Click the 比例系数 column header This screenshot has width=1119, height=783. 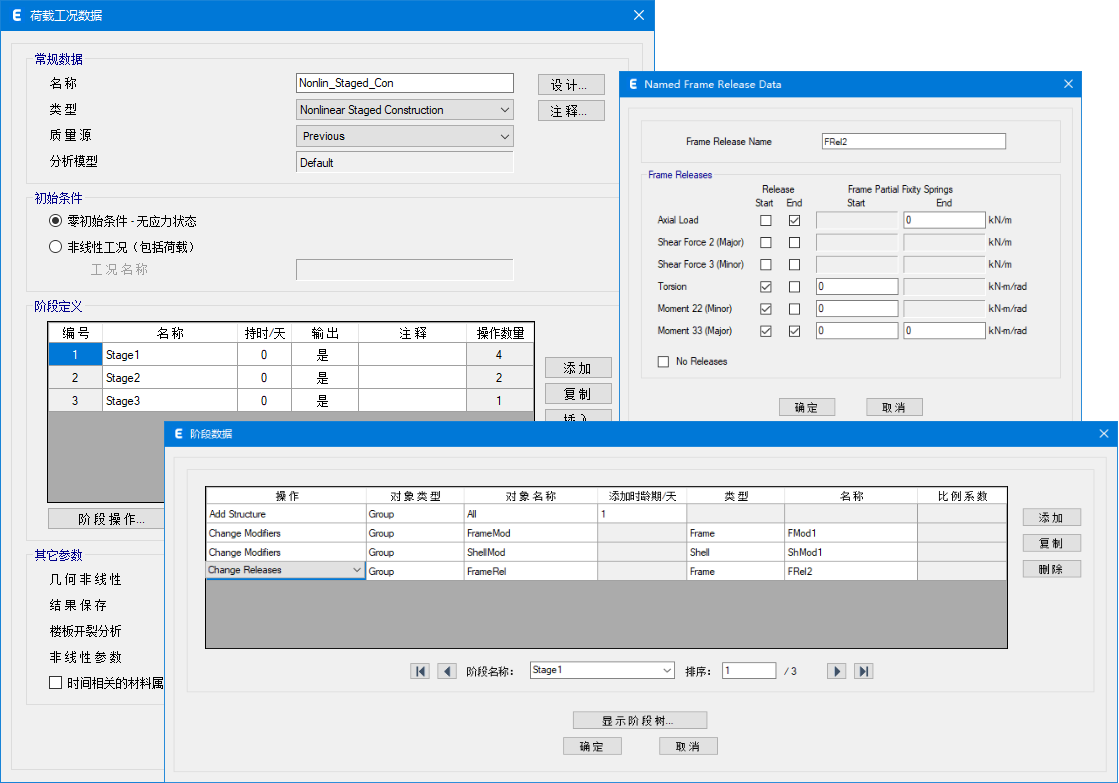point(962,496)
